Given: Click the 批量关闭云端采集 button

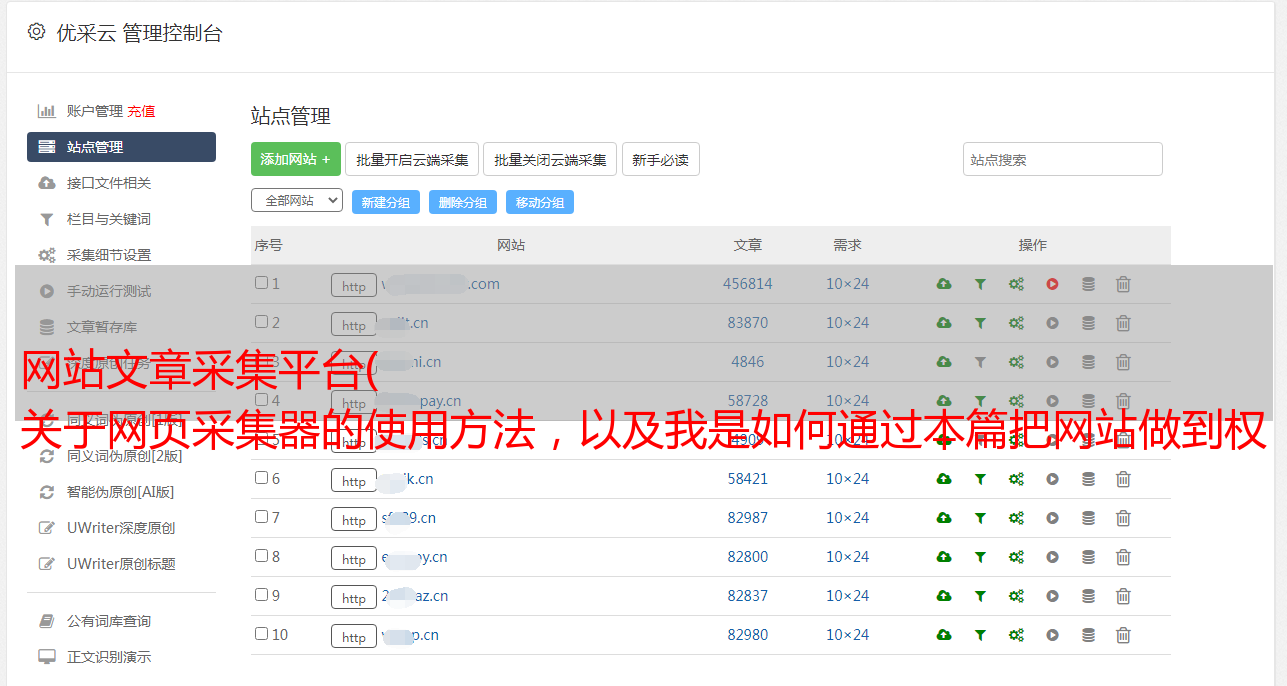Looking at the screenshot, I should [550, 159].
